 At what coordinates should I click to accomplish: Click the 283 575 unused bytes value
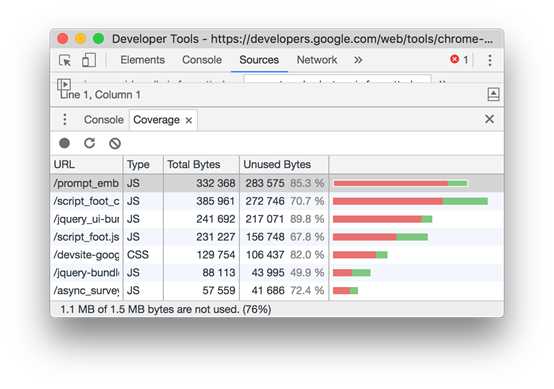coord(265,183)
